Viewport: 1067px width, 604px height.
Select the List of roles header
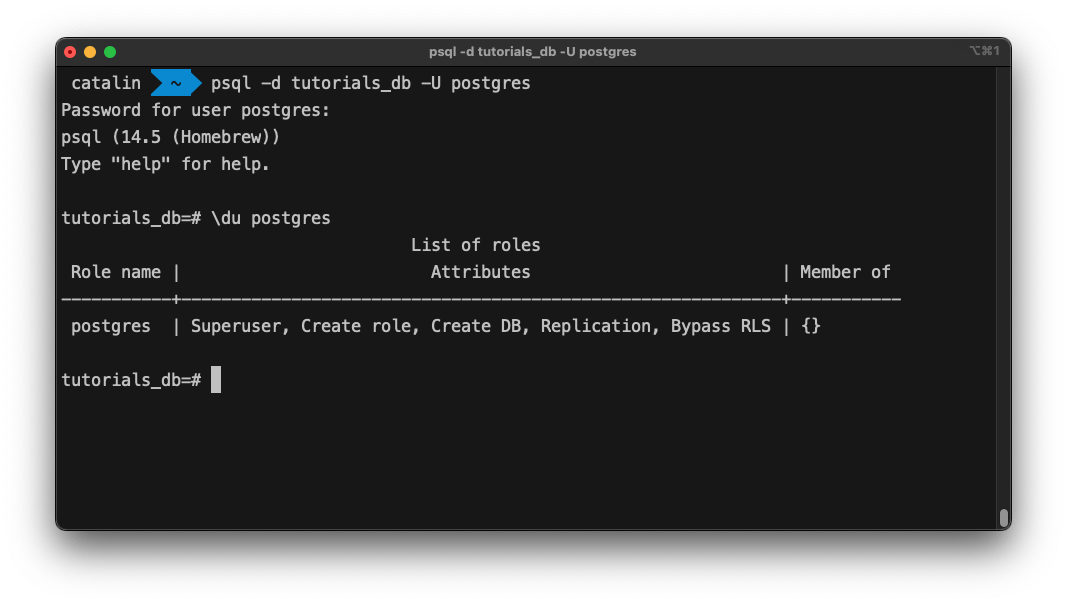pyautogui.click(x=476, y=244)
